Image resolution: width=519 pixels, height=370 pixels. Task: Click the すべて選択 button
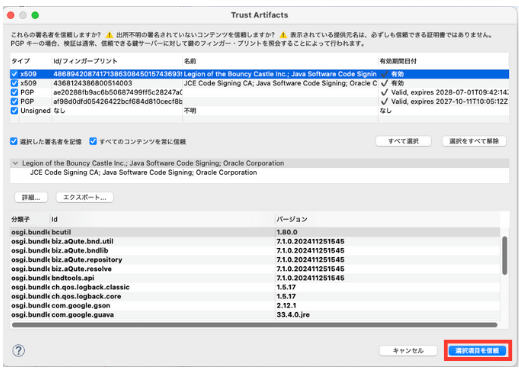pos(403,141)
